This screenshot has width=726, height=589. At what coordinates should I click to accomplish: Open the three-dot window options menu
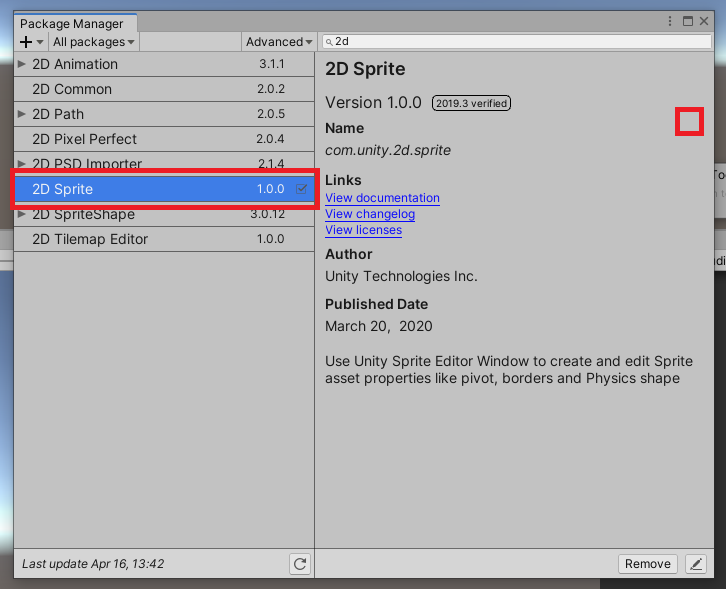pos(670,21)
